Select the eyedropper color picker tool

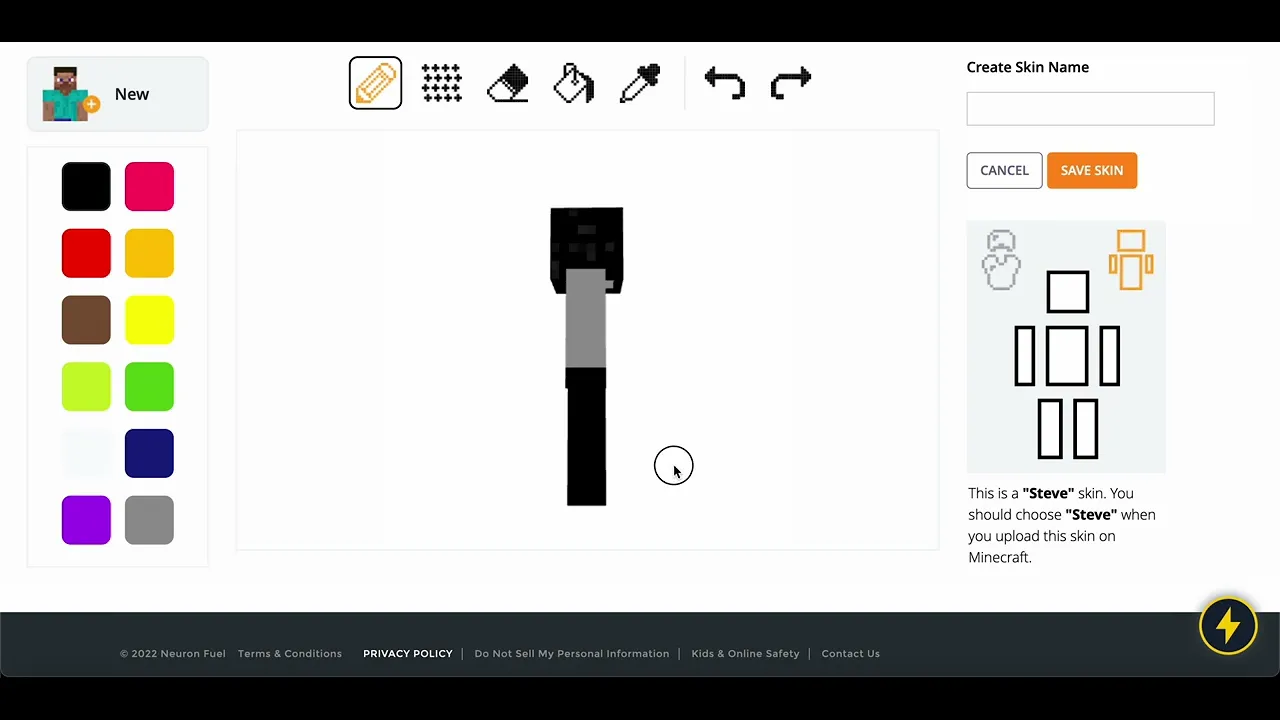point(640,83)
